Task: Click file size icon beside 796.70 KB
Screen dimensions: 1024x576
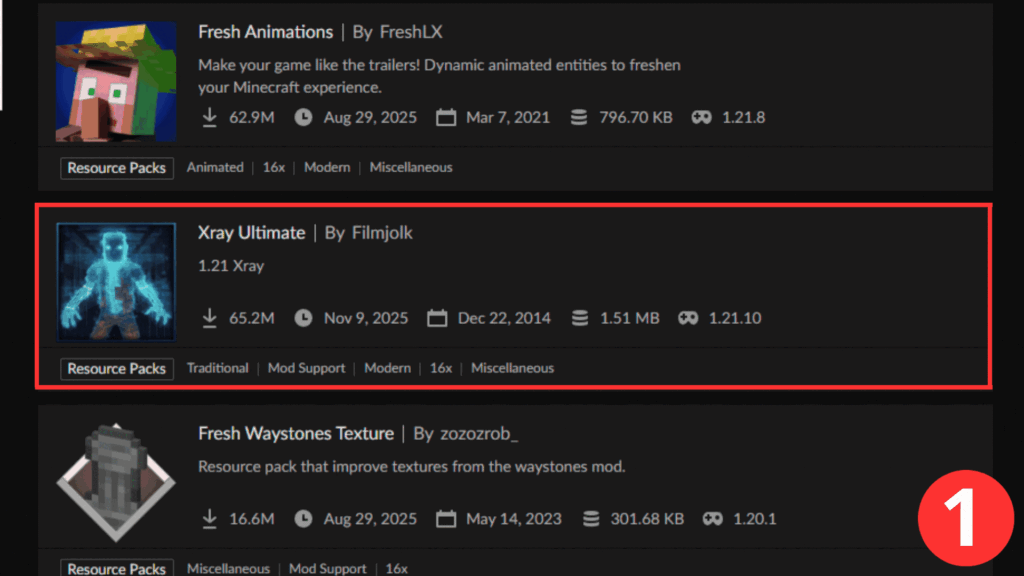Action: (x=578, y=117)
